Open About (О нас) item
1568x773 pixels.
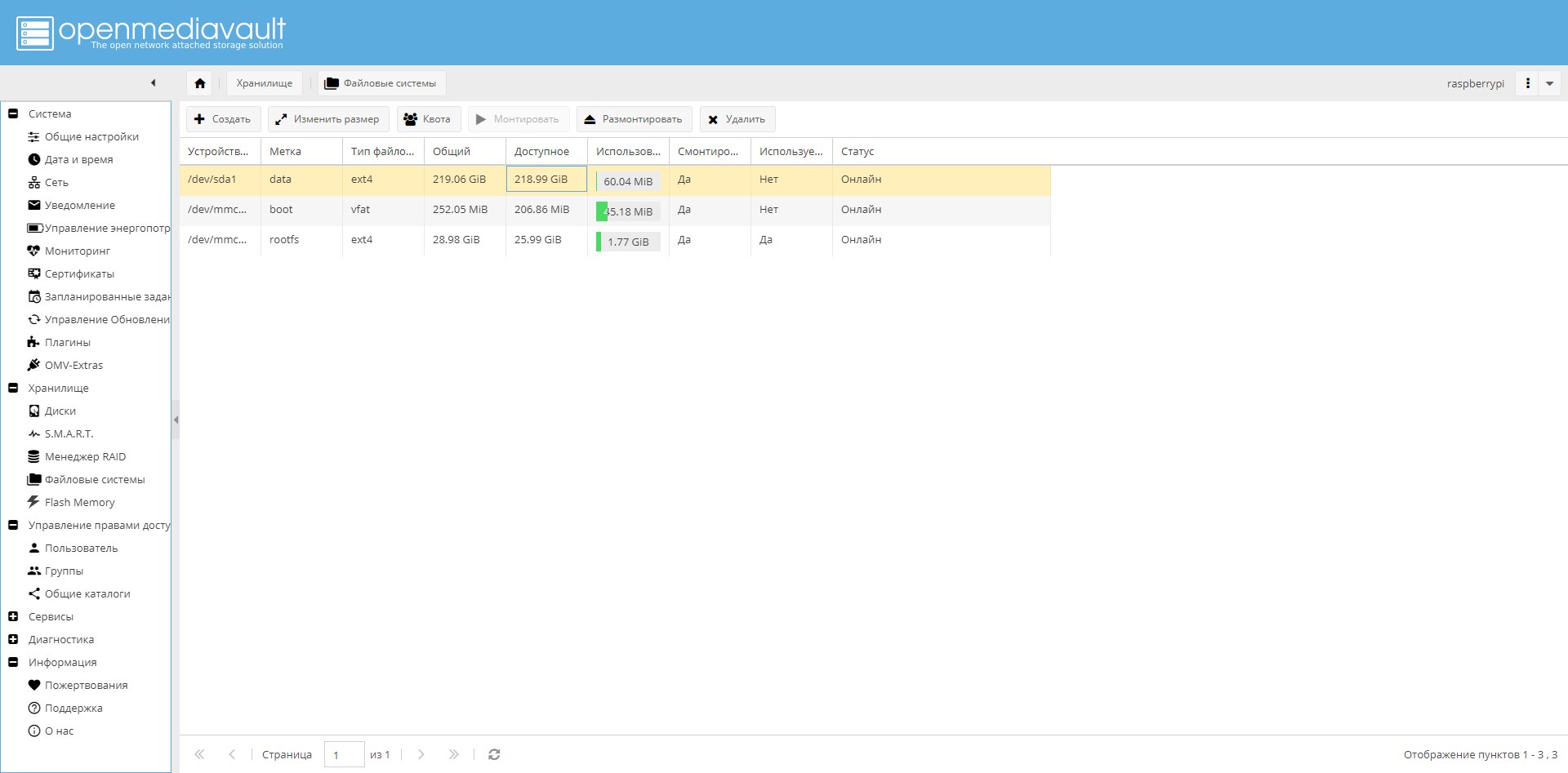click(59, 731)
